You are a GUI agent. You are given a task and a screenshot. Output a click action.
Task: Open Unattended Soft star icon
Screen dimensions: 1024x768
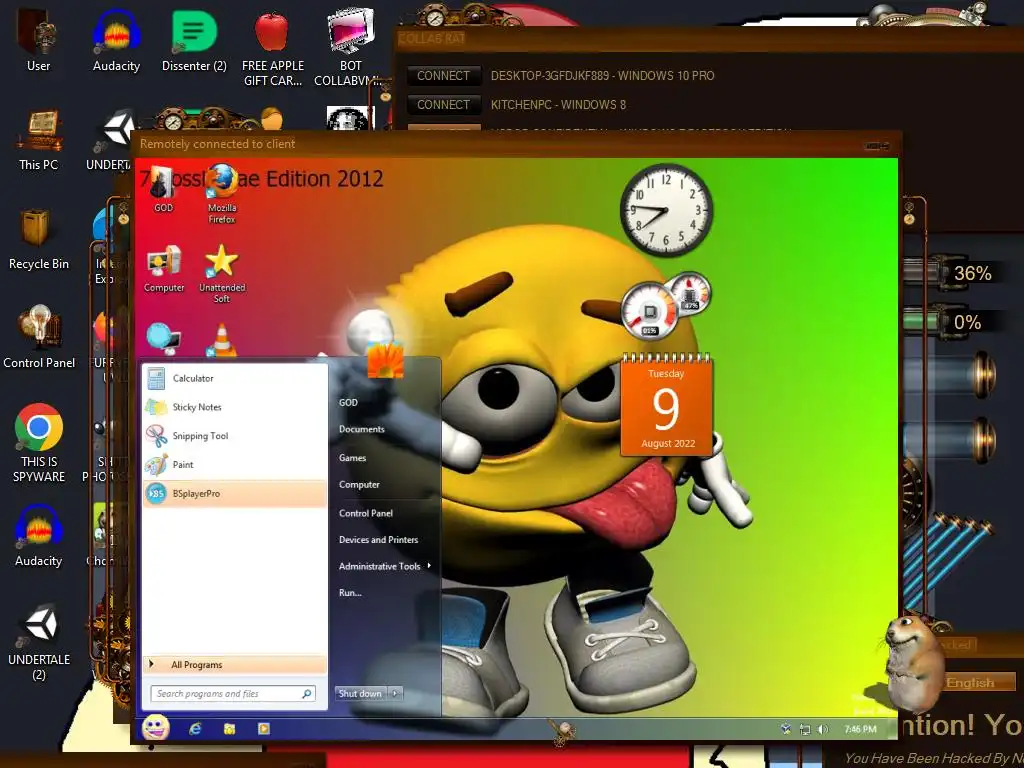(x=222, y=274)
